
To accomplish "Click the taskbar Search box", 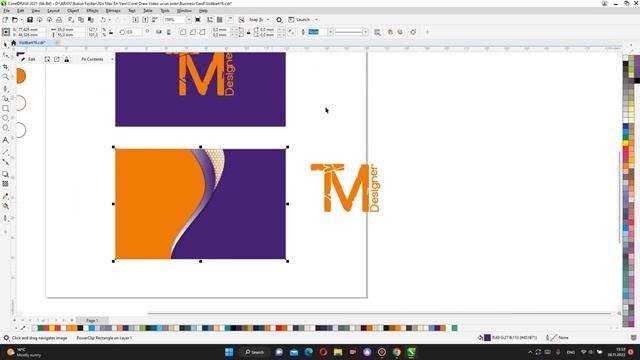I will [x=254, y=352].
